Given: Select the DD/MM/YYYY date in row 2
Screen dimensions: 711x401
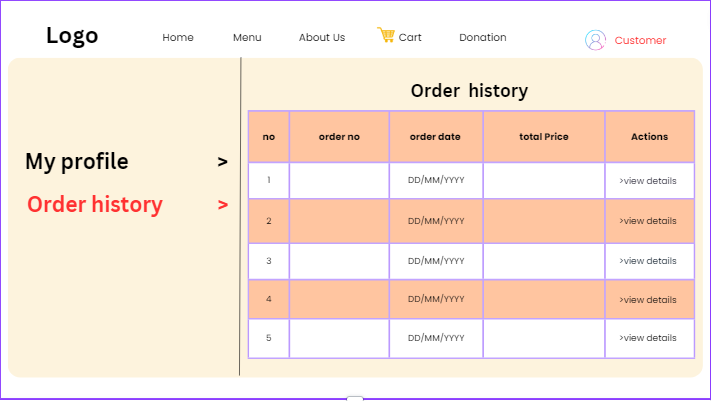Looking at the screenshot, I should (x=436, y=221).
